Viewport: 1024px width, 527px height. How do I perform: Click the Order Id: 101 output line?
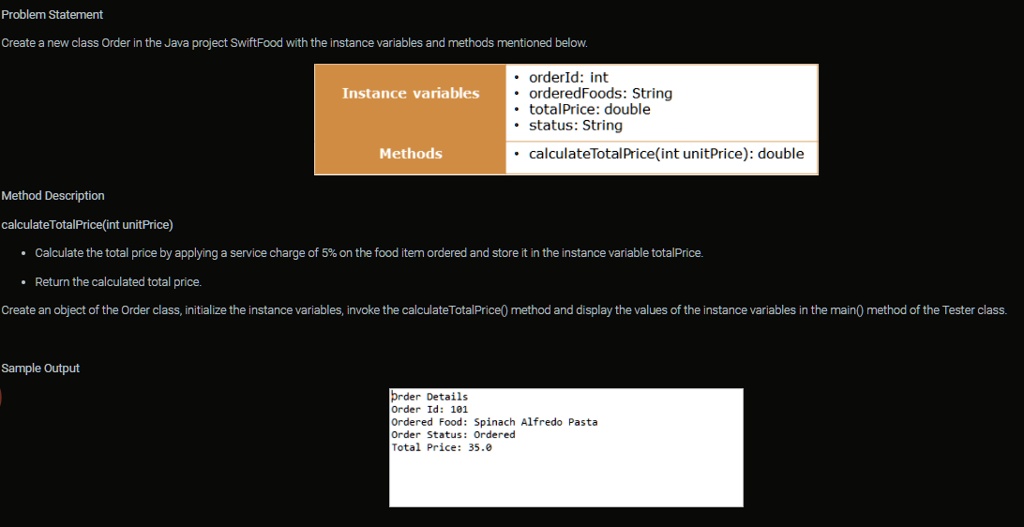click(429, 409)
